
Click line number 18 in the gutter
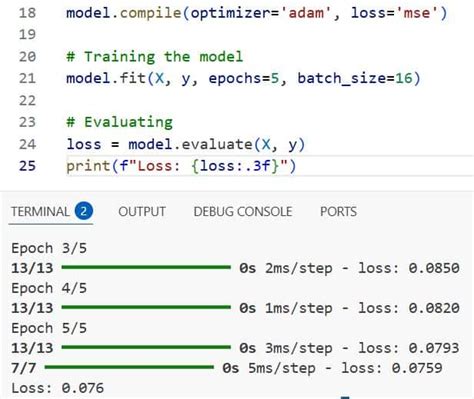(27, 13)
